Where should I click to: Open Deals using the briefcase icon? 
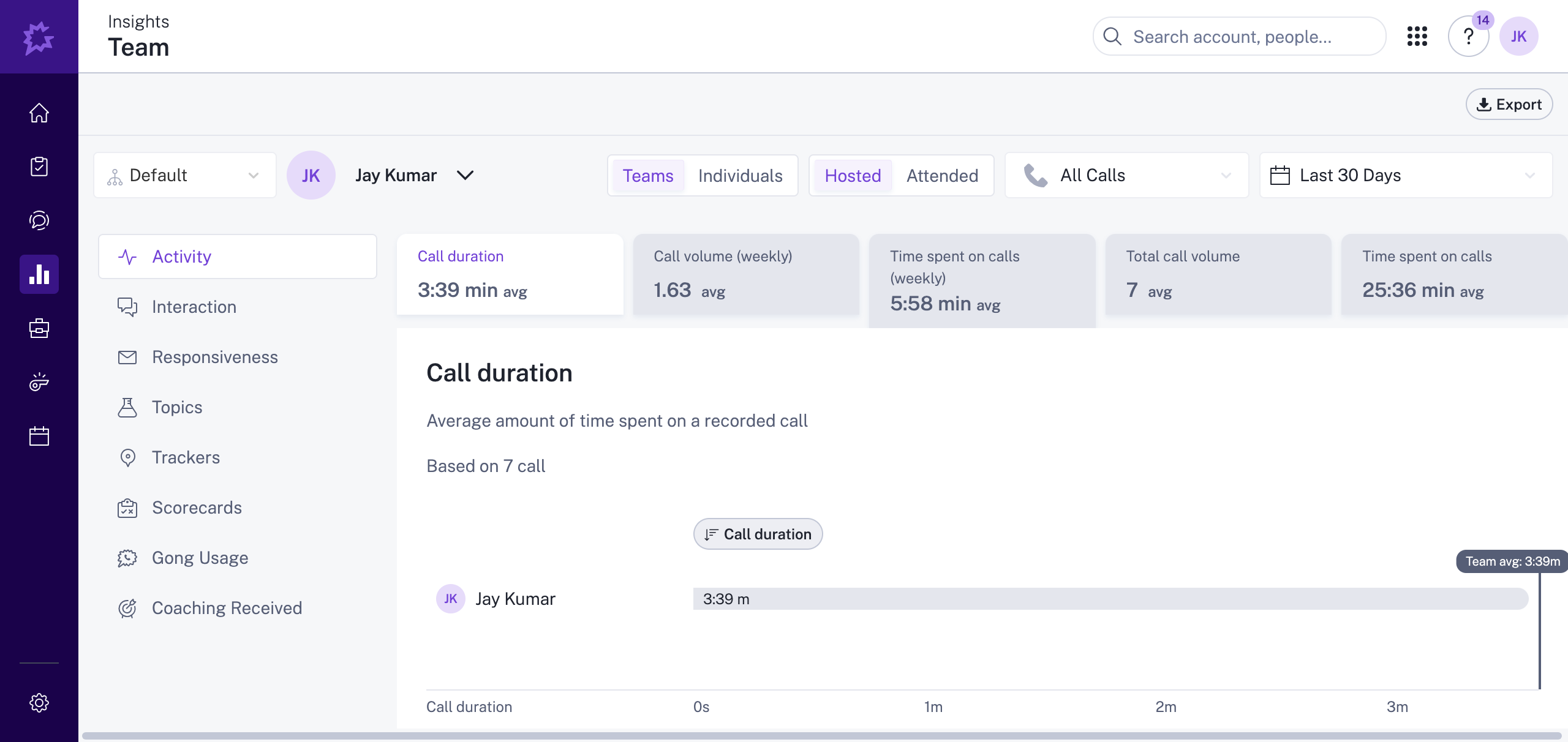pos(39,328)
